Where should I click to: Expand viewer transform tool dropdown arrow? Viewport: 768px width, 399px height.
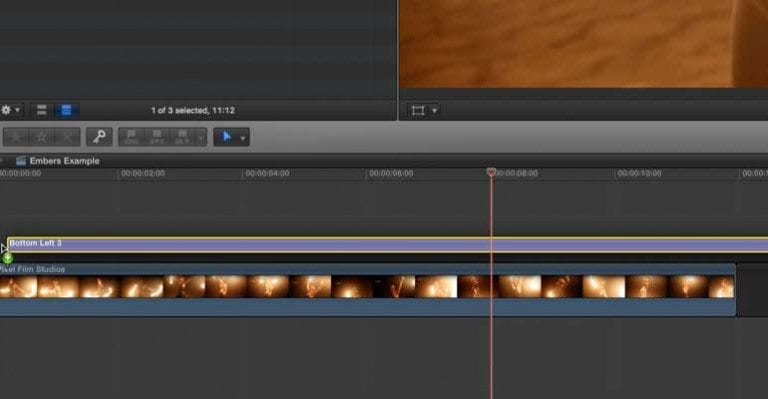tap(434, 111)
